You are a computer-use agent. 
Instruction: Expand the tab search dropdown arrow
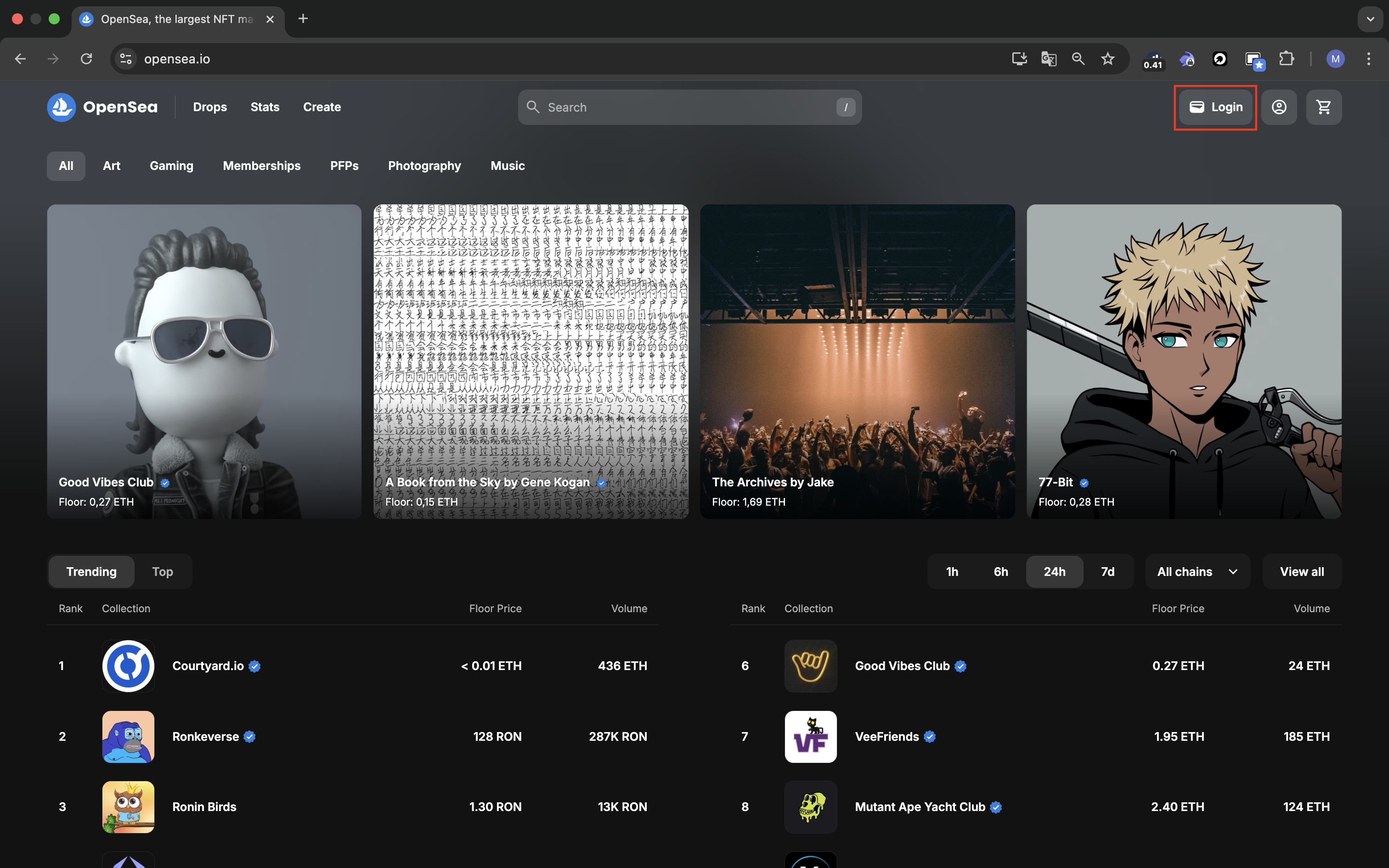coord(1370,19)
